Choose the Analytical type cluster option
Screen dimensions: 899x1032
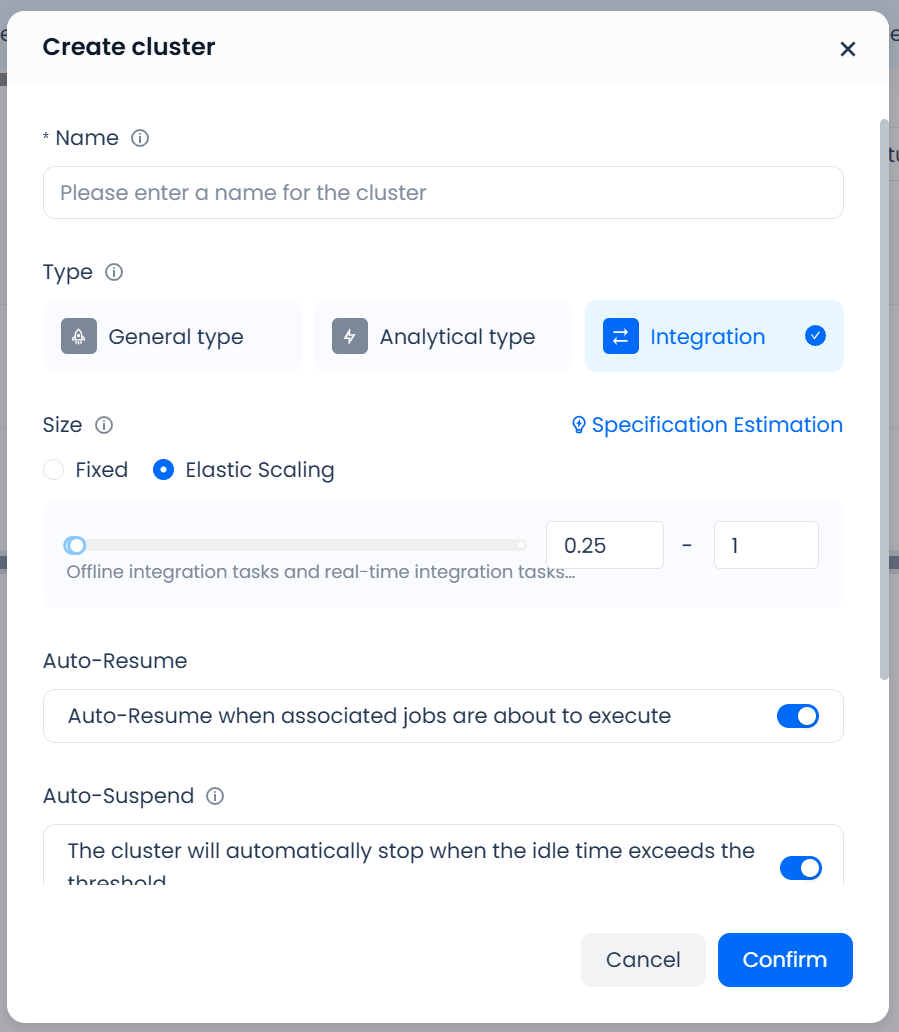tap(443, 337)
